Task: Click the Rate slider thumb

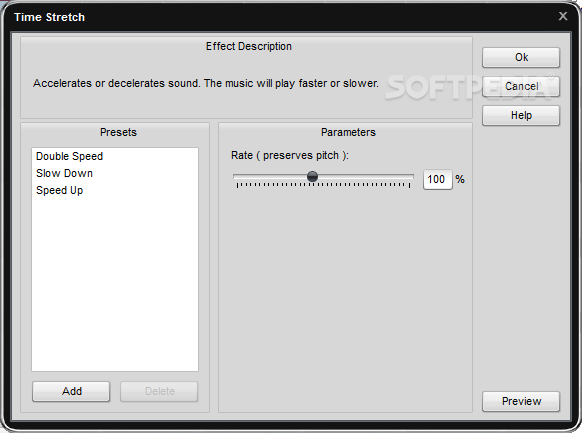Action: 313,177
